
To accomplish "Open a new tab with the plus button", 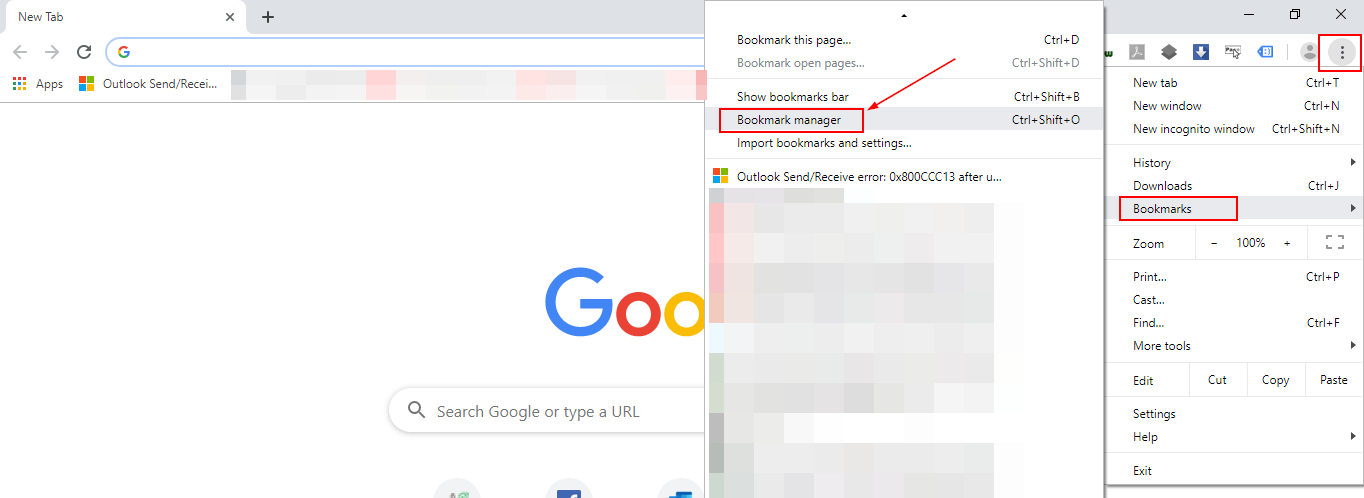I will pyautogui.click(x=268, y=17).
